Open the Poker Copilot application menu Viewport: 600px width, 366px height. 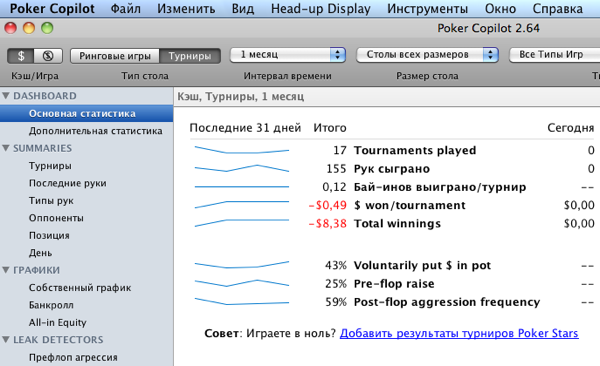click(x=52, y=8)
